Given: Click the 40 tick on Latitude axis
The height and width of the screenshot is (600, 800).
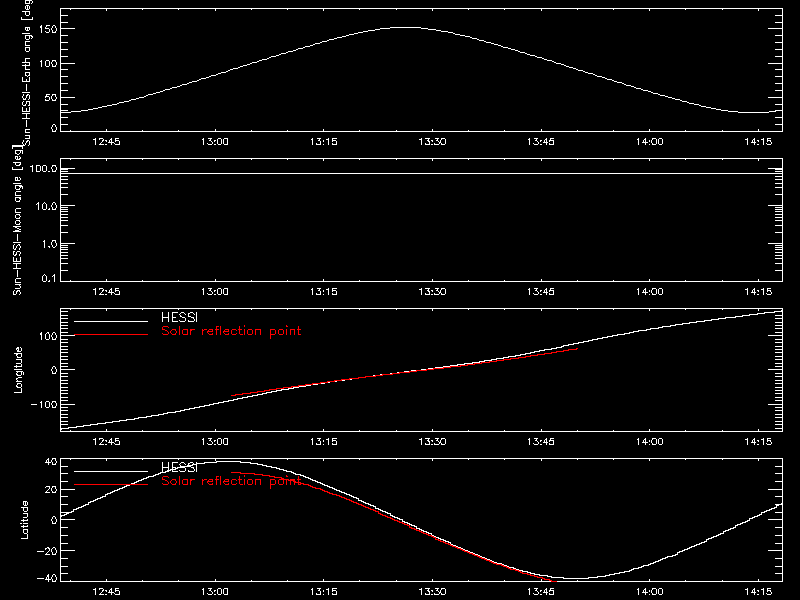Looking at the screenshot, I should (51, 462).
